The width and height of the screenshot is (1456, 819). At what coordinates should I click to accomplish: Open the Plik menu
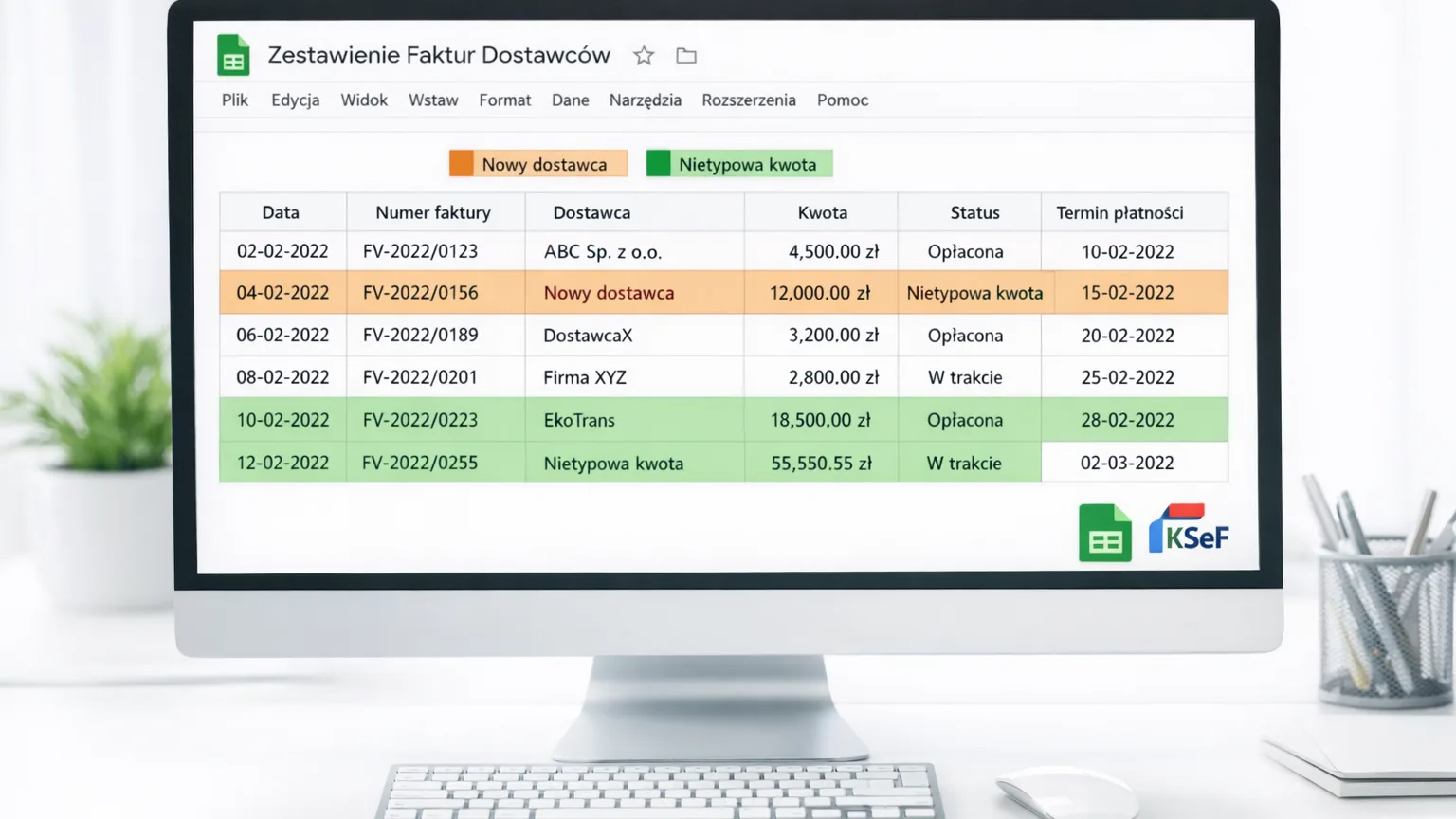(x=235, y=100)
